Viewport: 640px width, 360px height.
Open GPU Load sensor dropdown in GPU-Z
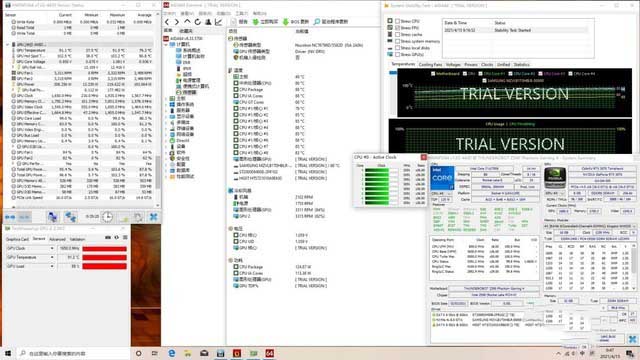pos(52,266)
